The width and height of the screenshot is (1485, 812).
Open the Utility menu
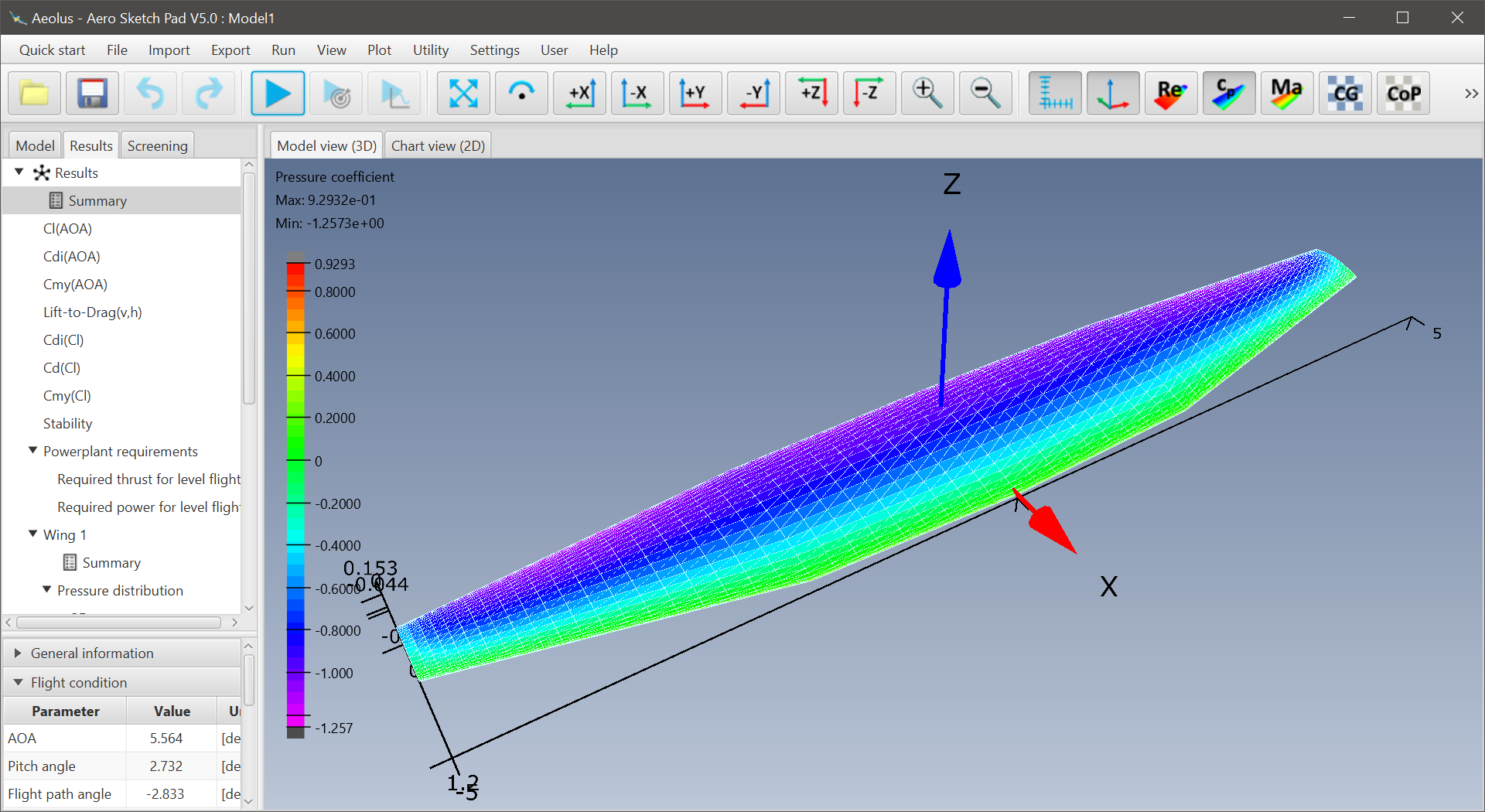pyautogui.click(x=431, y=50)
